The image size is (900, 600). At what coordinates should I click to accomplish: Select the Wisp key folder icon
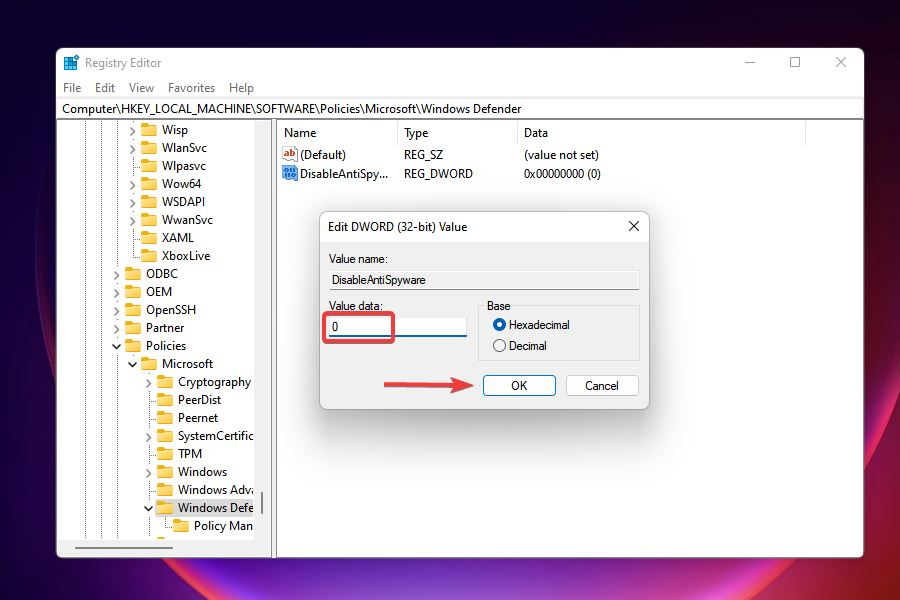[x=148, y=129]
